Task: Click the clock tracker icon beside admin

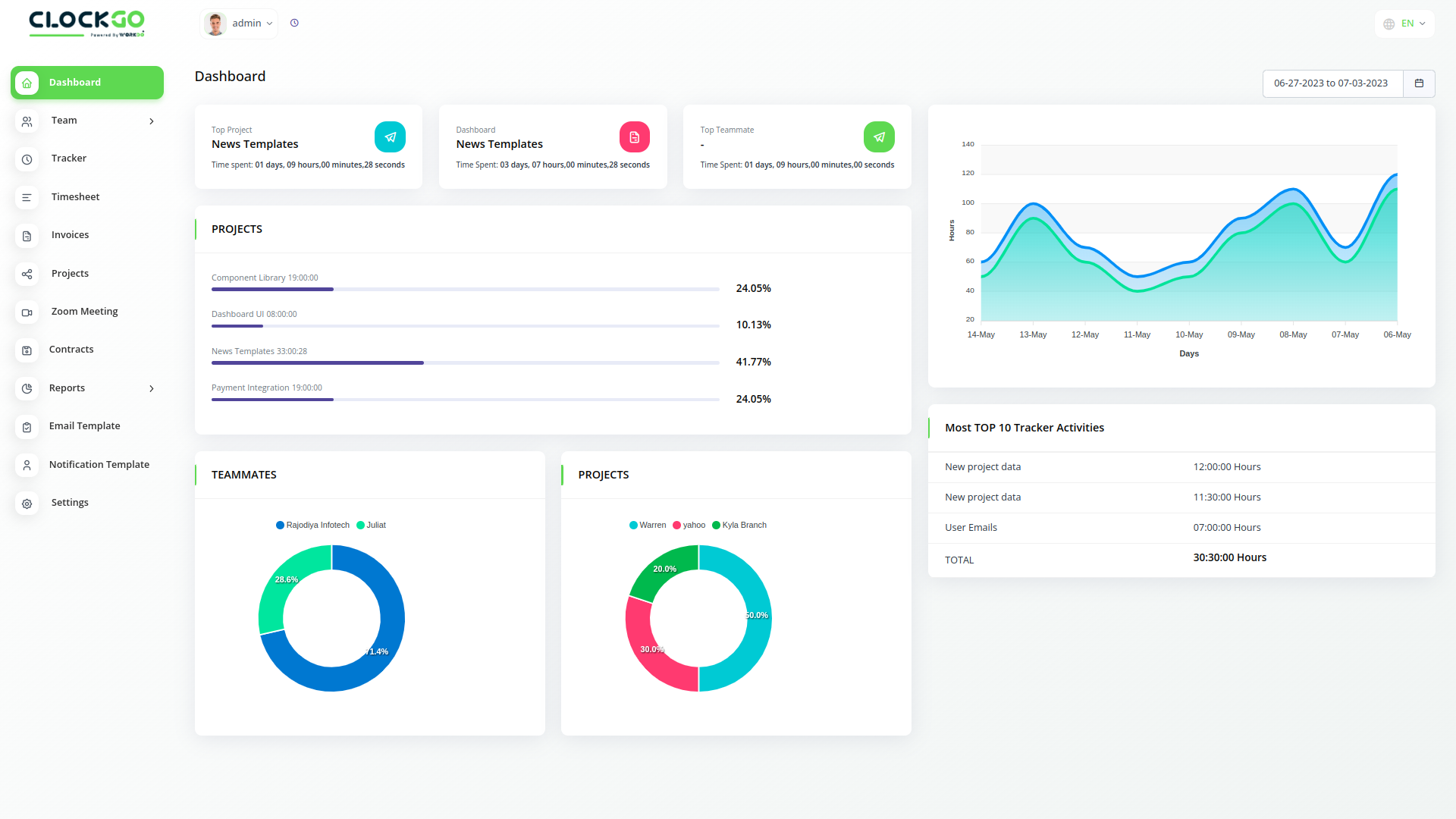Action: point(294,23)
